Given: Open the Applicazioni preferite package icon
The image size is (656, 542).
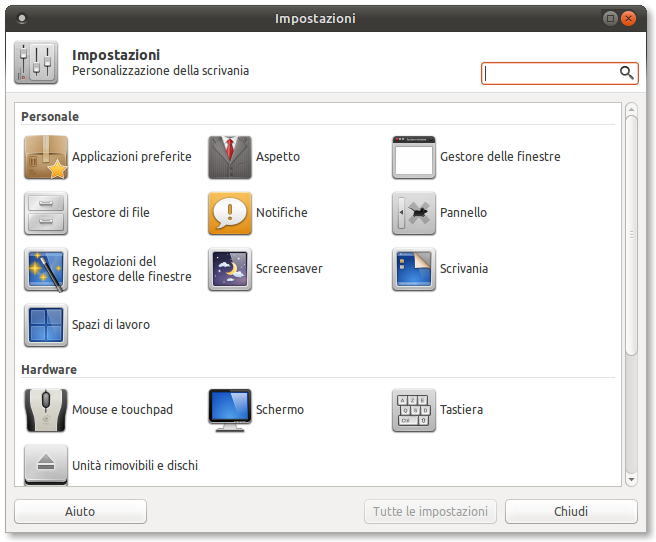Looking at the screenshot, I should 46,157.
